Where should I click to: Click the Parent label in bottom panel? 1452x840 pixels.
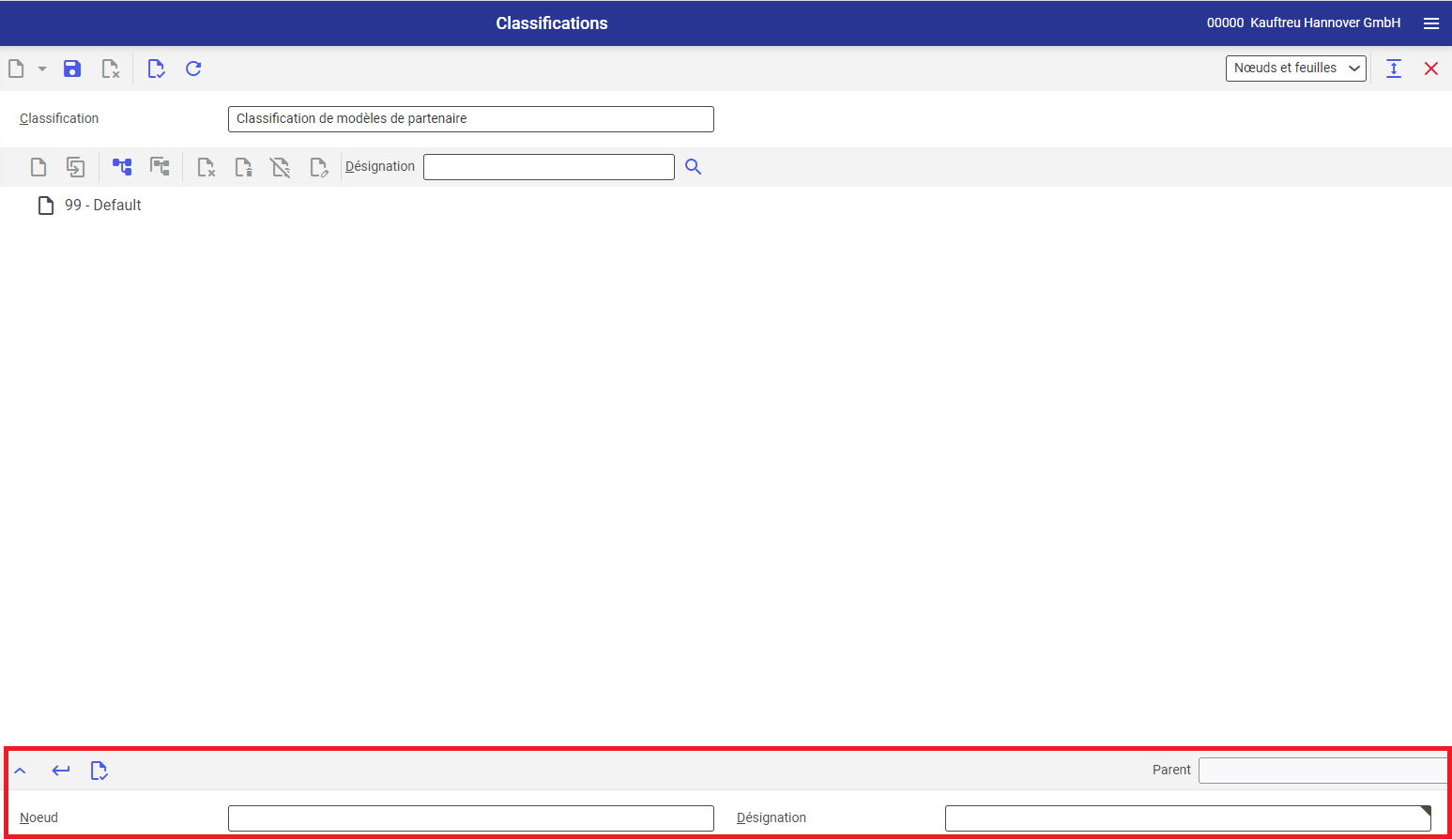point(1171,771)
